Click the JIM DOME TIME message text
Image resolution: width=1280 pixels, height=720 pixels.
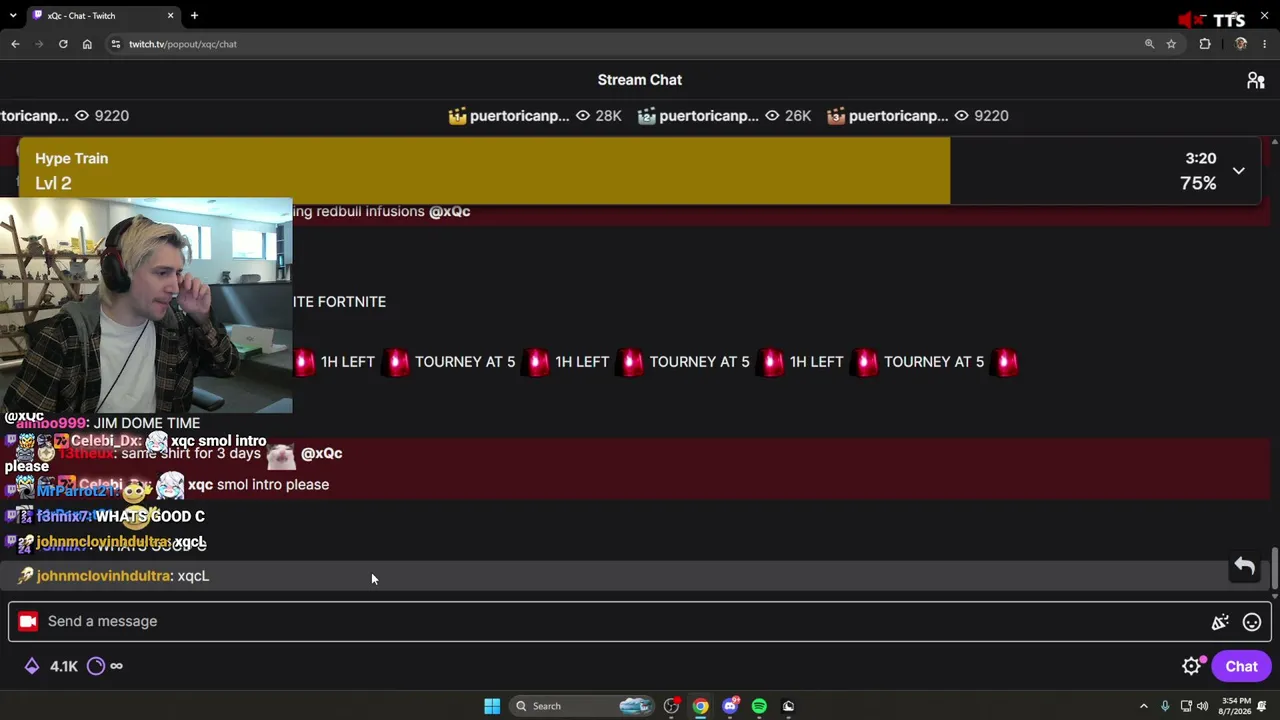[x=147, y=423]
